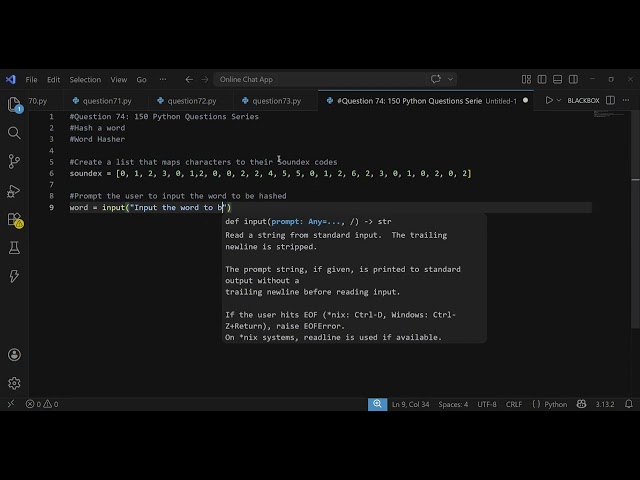Open the Selection menu

[85, 80]
